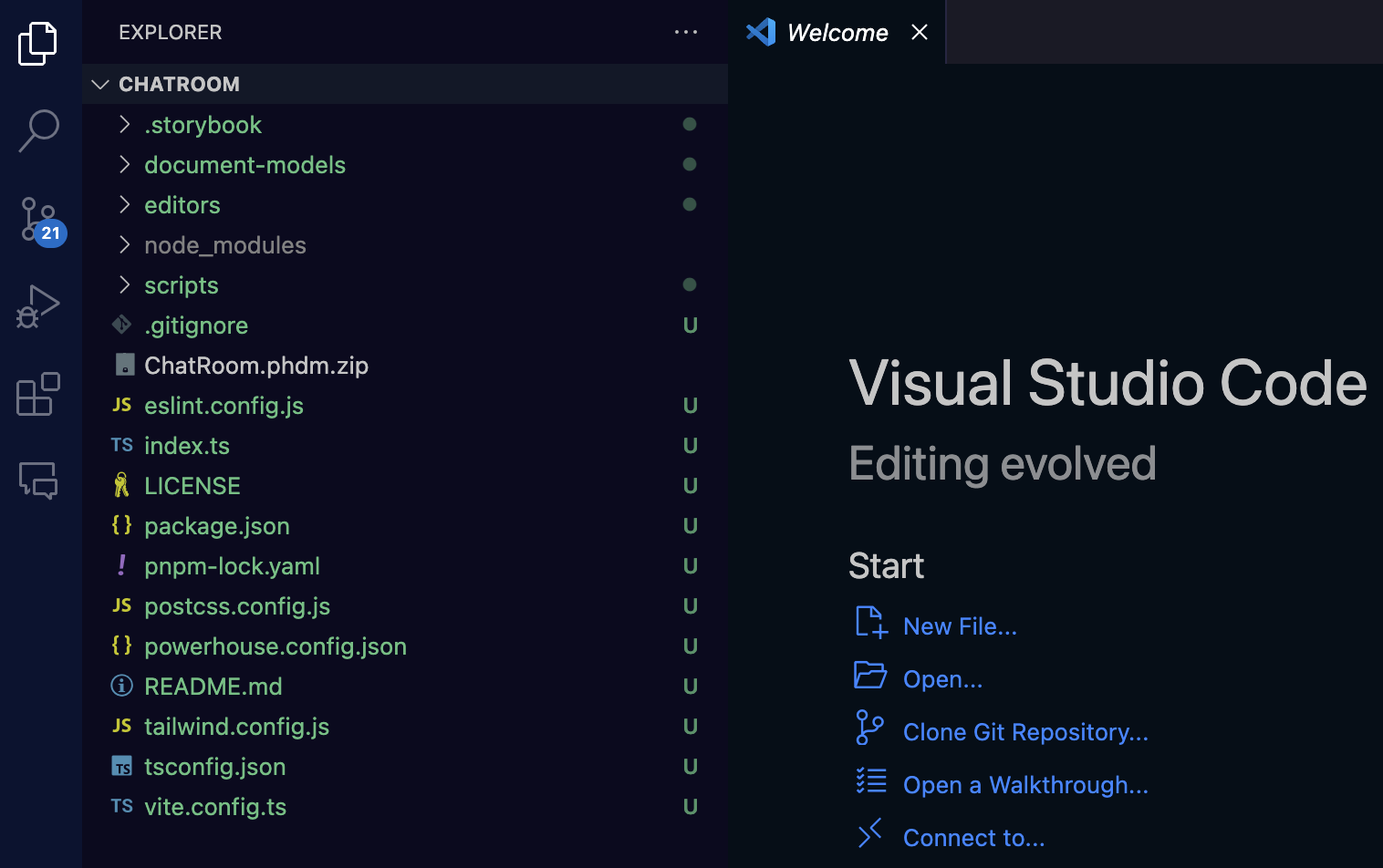Click the Clone Git Repository... link

(x=1025, y=732)
